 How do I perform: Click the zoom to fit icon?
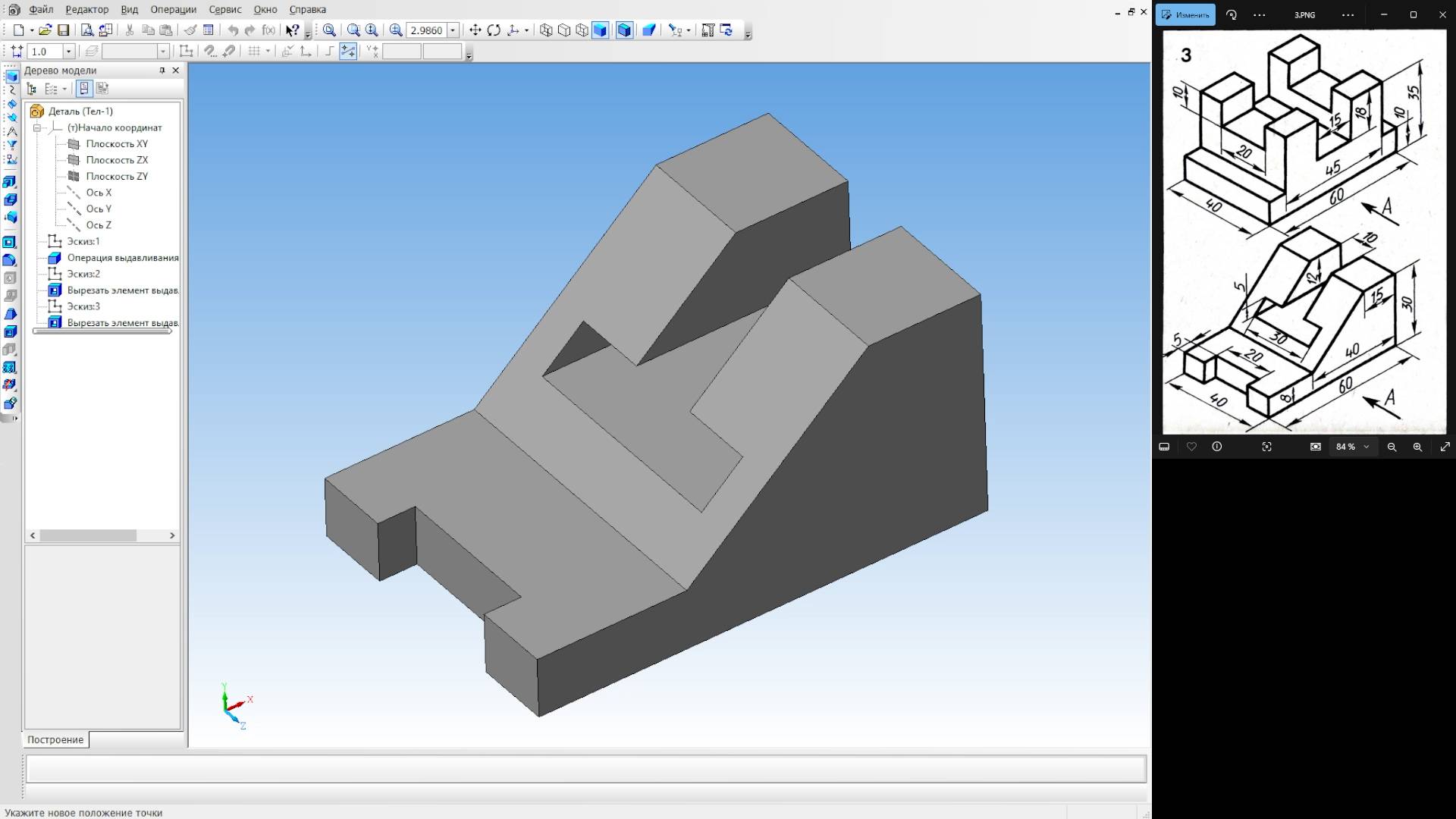pyautogui.click(x=329, y=30)
